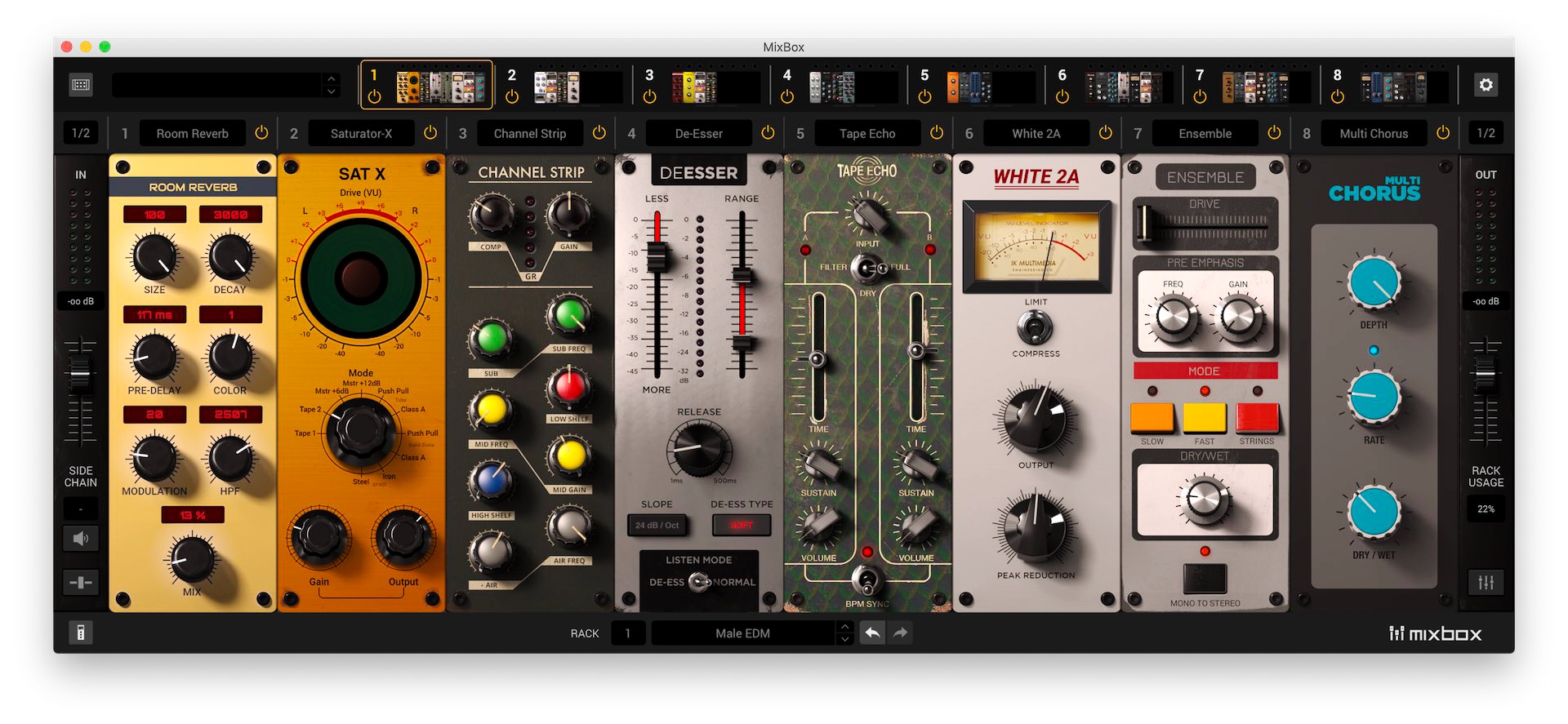Click the De-Esser Release knob
This screenshot has width=1568, height=724.
point(698,448)
